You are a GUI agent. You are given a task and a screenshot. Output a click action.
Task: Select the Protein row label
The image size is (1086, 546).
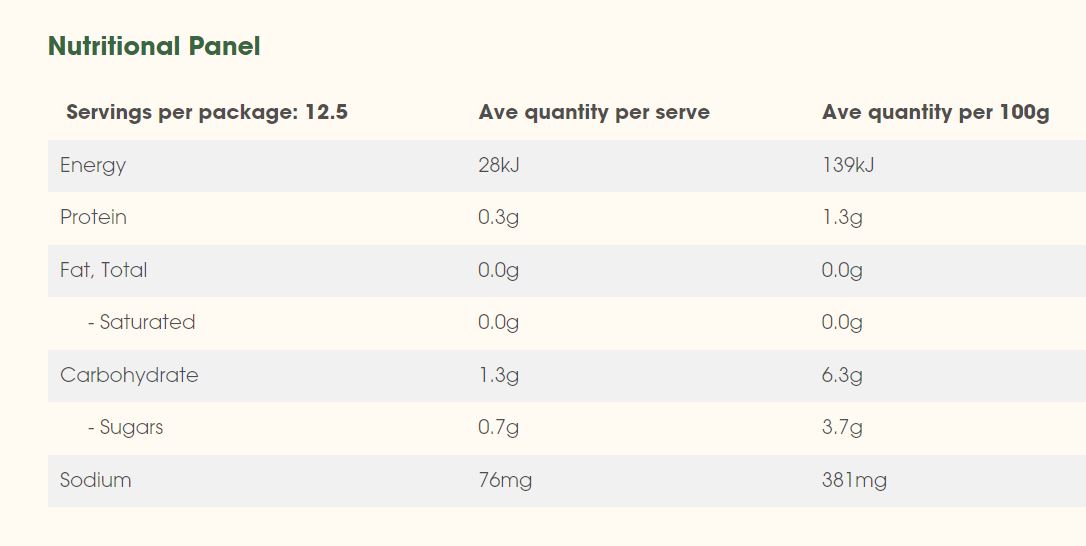tap(93, 217)
